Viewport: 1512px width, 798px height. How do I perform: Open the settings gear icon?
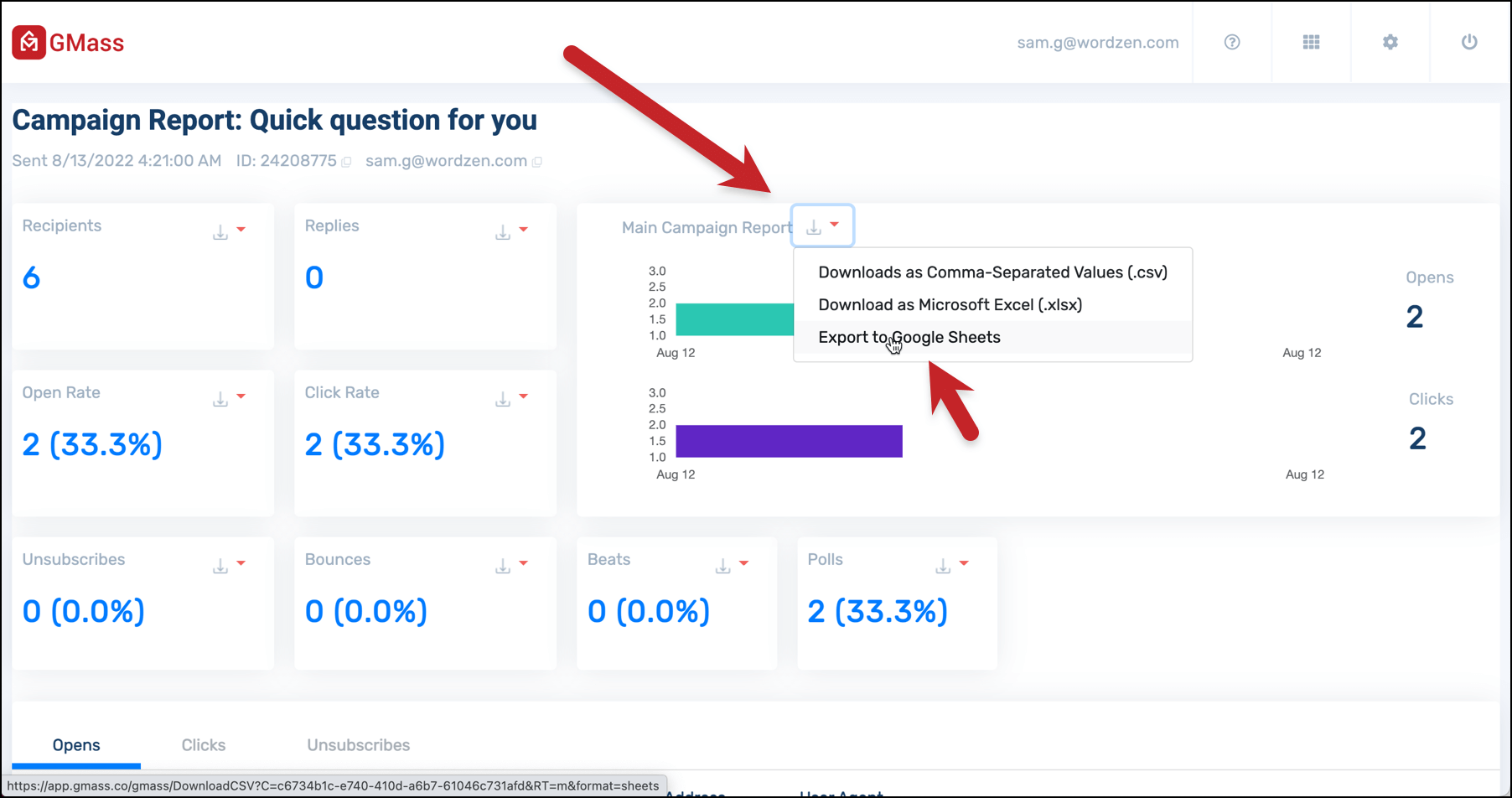(x=1390, y=42)
